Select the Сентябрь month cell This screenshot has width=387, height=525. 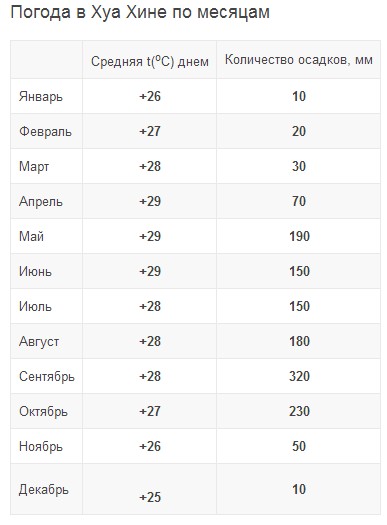point(47,376)
